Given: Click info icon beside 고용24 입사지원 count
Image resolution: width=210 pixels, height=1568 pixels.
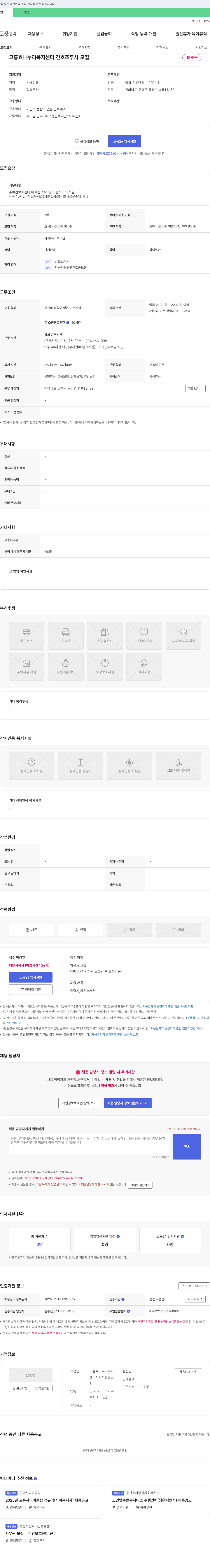Looking at the screenshot, I should (183, 1236).
